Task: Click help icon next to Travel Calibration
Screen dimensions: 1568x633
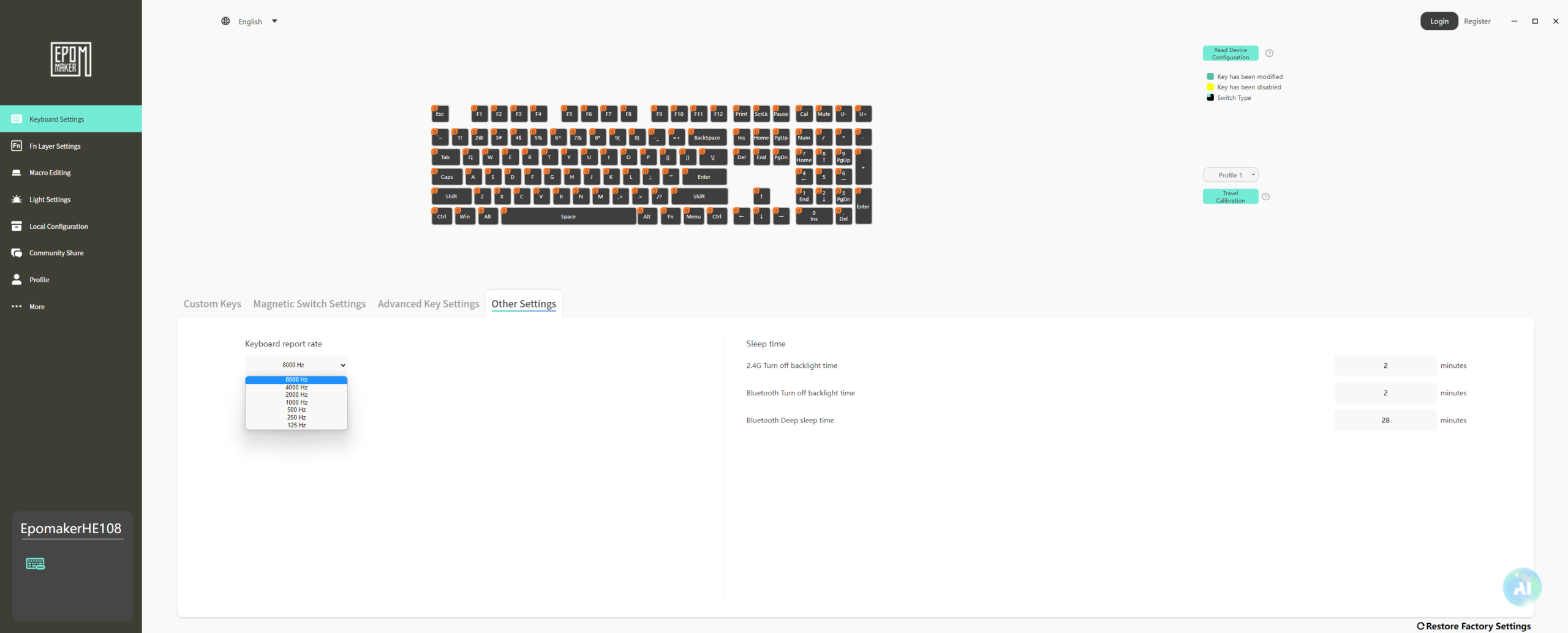Action: tap(1266, 197)
